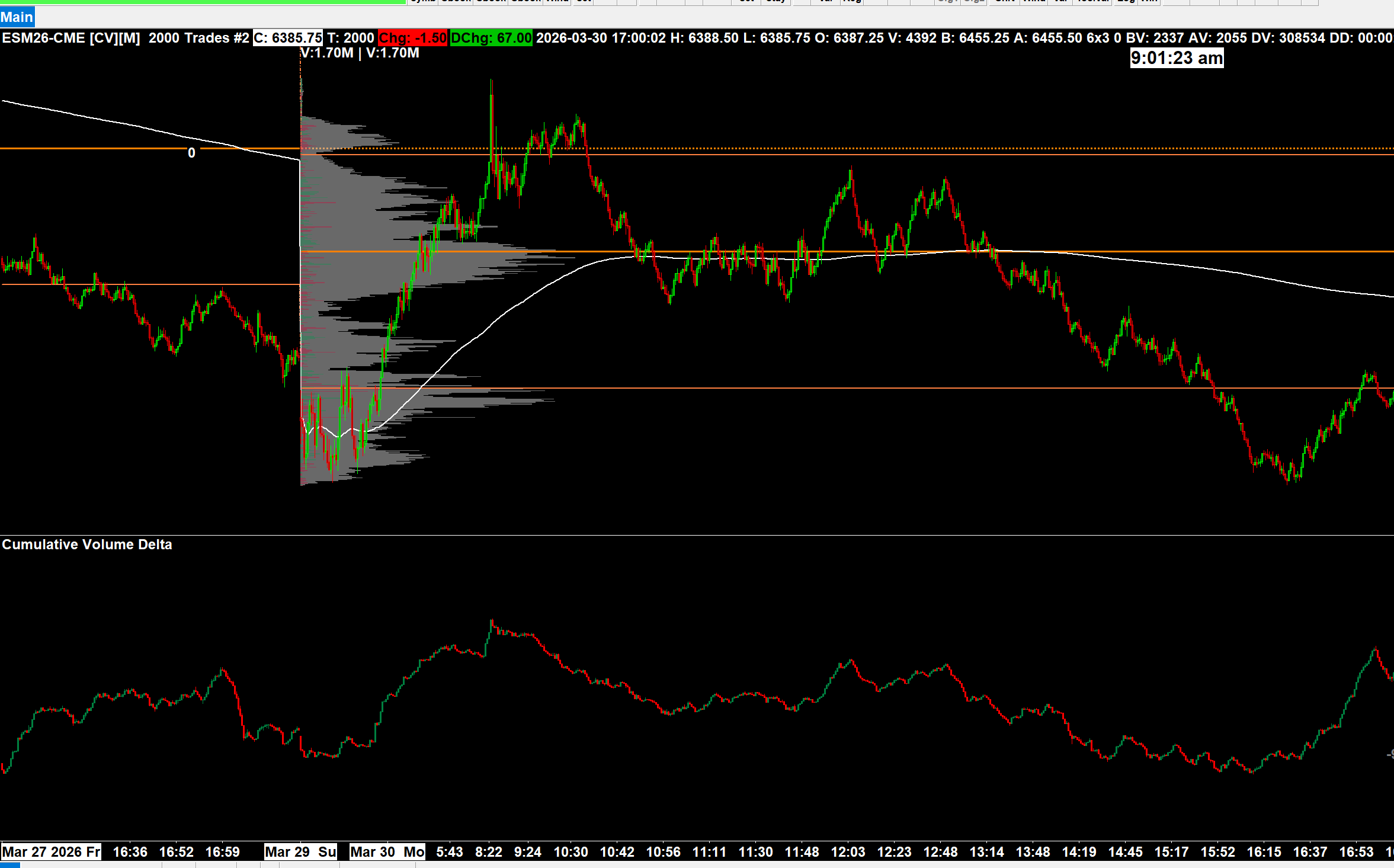1394x868 pixels.
Task: Click the green progress bar at the top
Action: point(201,2)
